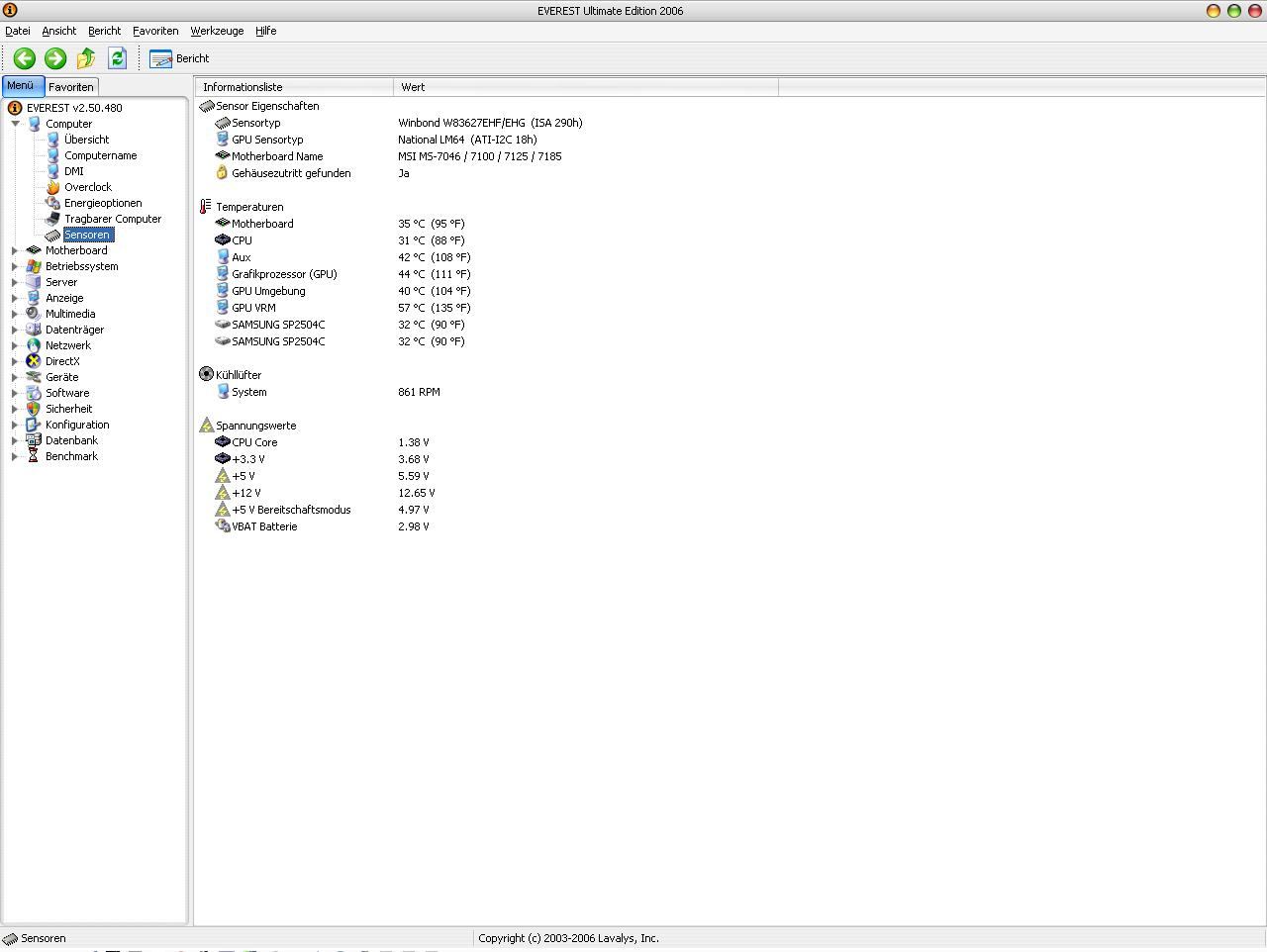Expand the Konfiguration tree node
The image size is (1267, 952).
point(15,425)
